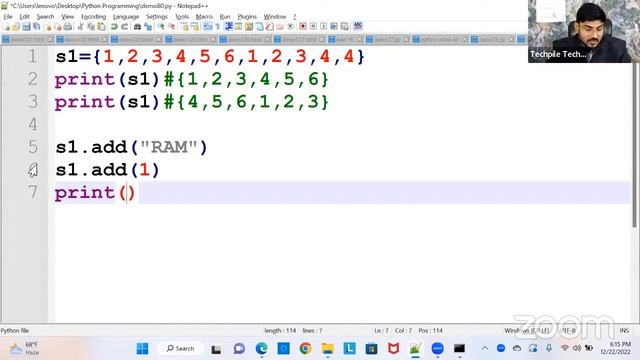Zoom out using the toolbar icon

click(x=172, y=27)
